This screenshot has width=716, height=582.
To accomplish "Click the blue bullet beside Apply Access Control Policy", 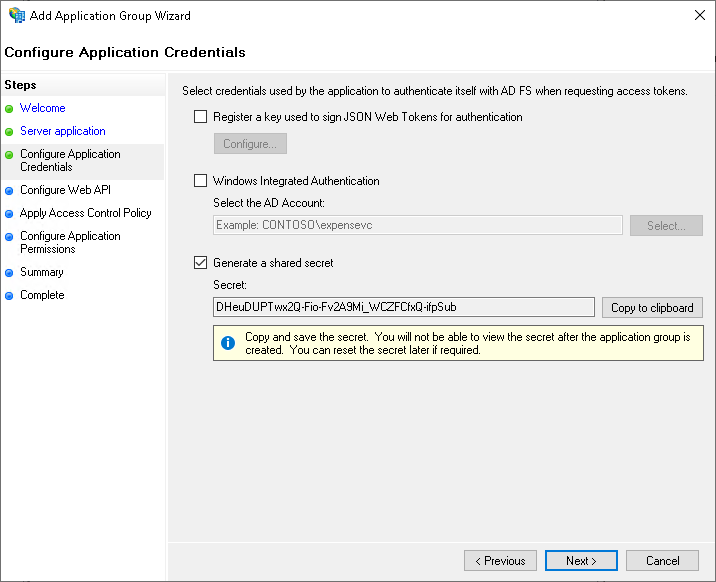I will coord(10,213).
